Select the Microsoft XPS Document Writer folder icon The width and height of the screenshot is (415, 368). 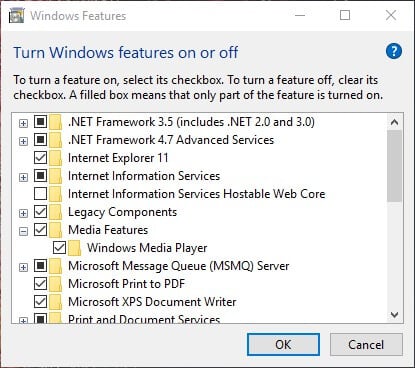click(56, 302)
